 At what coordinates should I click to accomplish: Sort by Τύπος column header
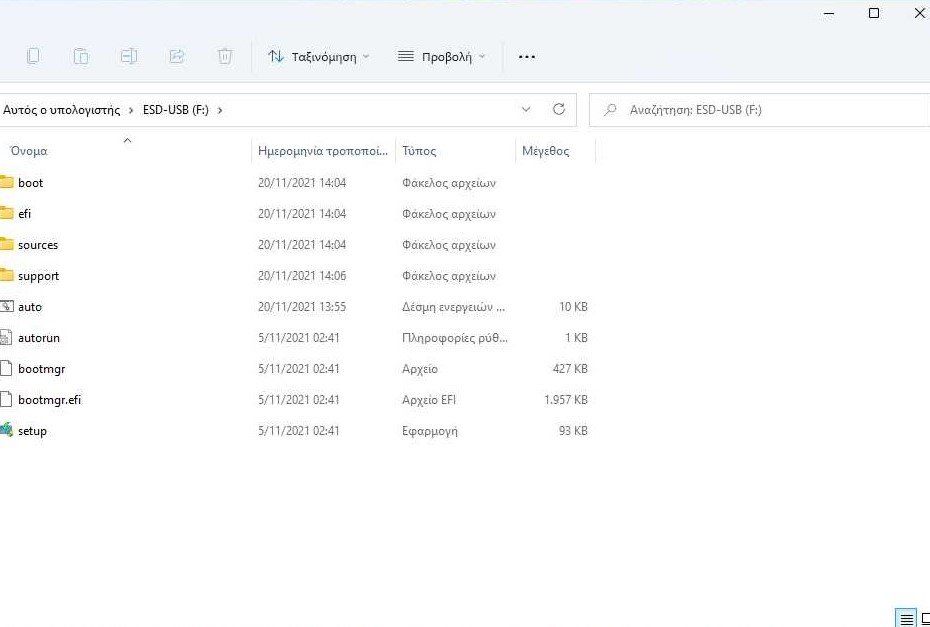[419, 151]
